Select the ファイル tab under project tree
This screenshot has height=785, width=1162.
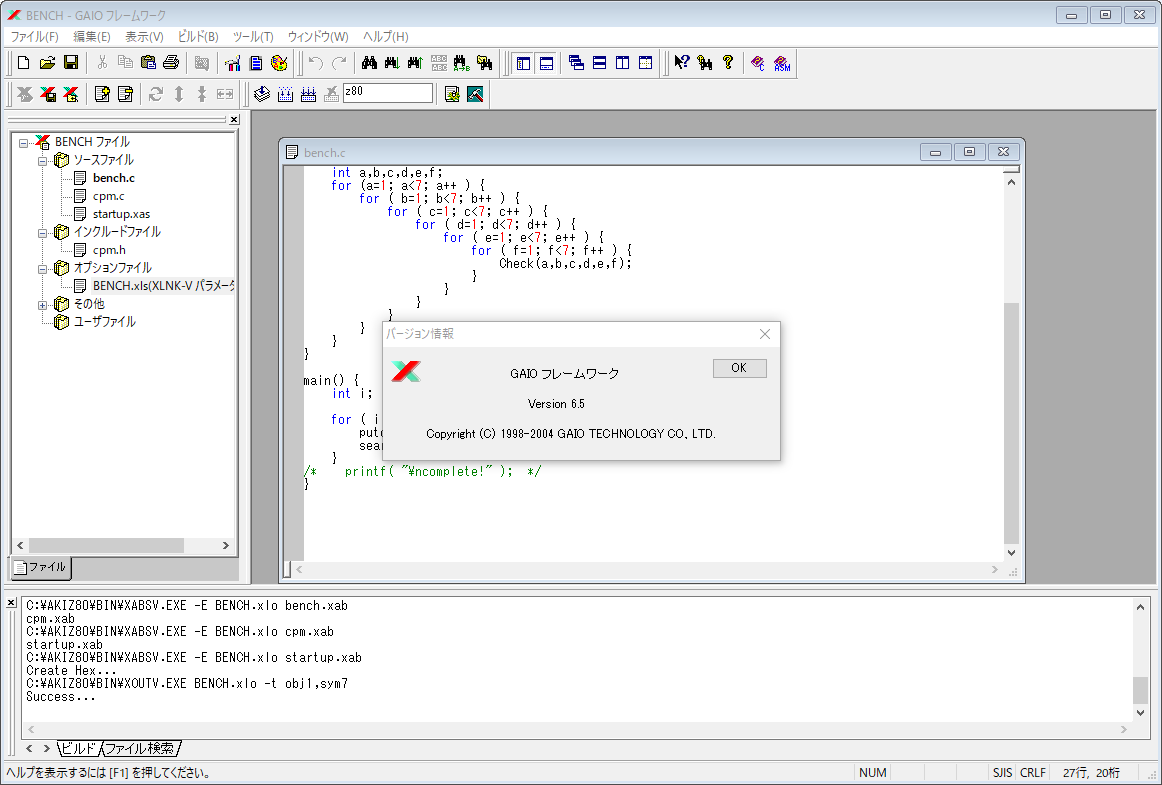[41, 567]
